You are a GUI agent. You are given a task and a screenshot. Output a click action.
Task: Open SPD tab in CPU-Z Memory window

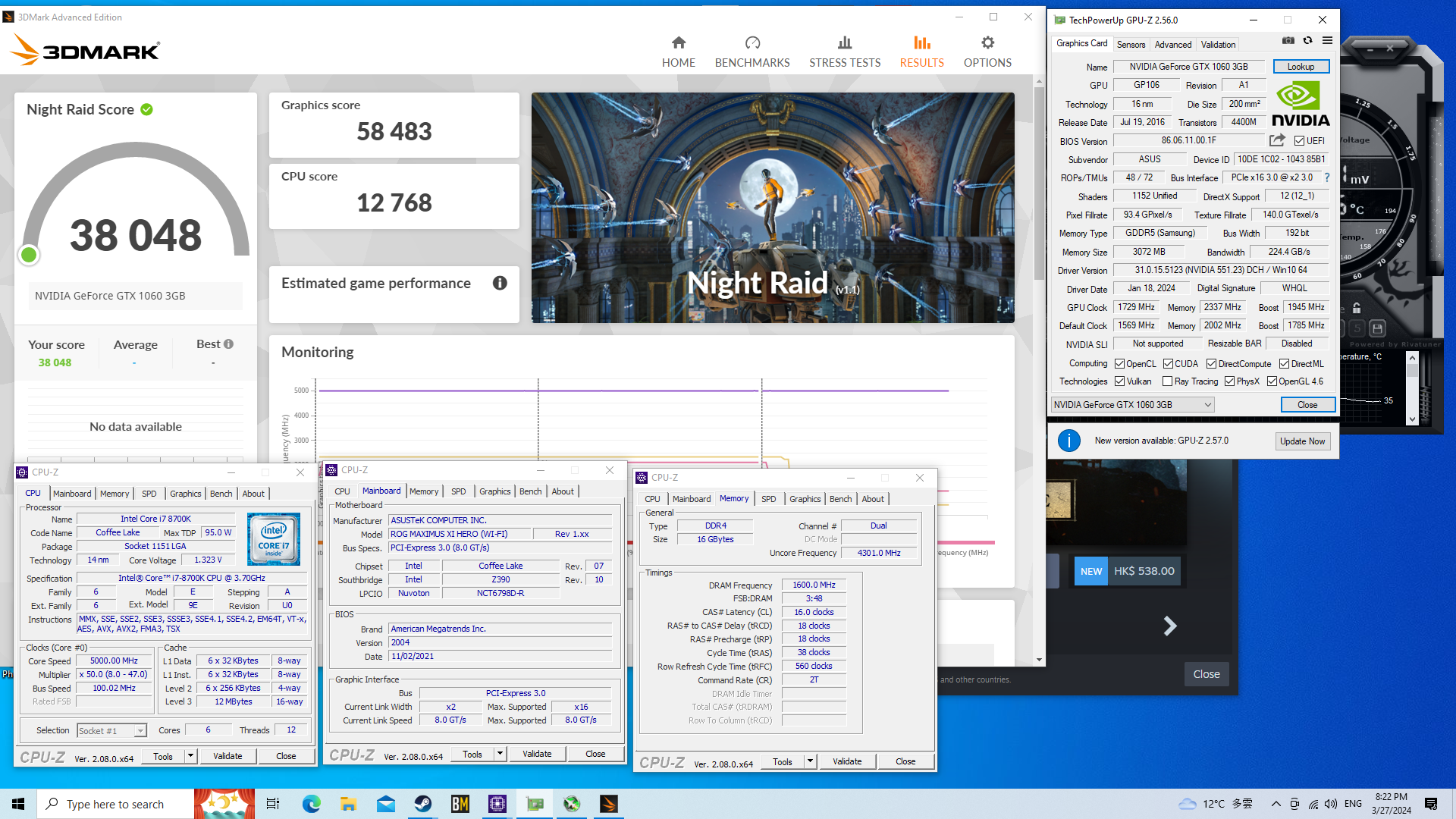click(768, 499)
